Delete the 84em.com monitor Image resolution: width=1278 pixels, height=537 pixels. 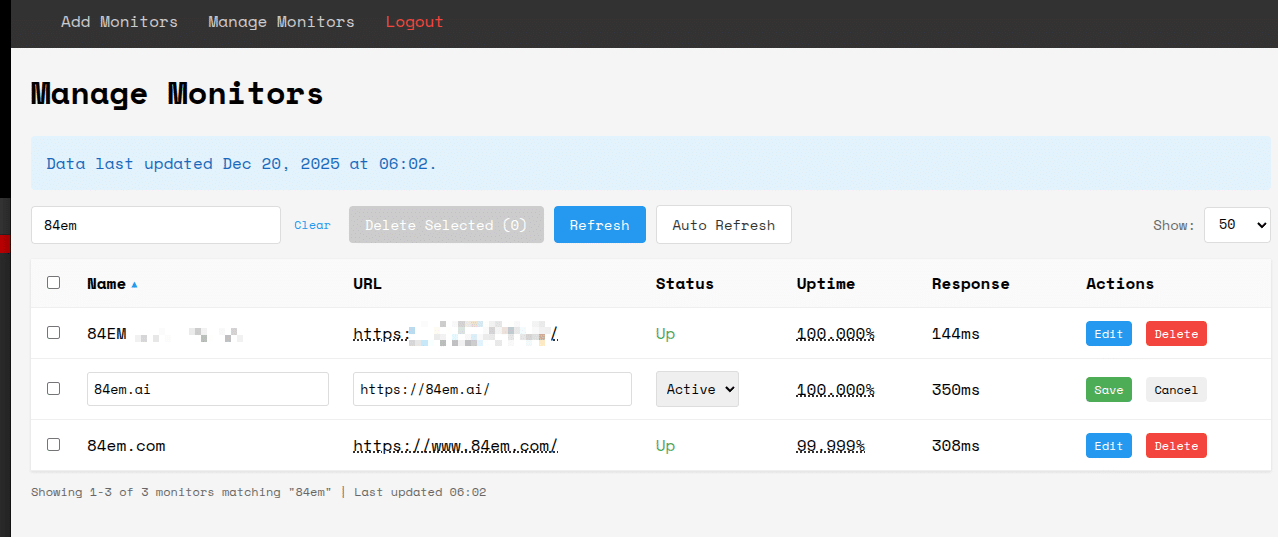tap(1176, 446)
